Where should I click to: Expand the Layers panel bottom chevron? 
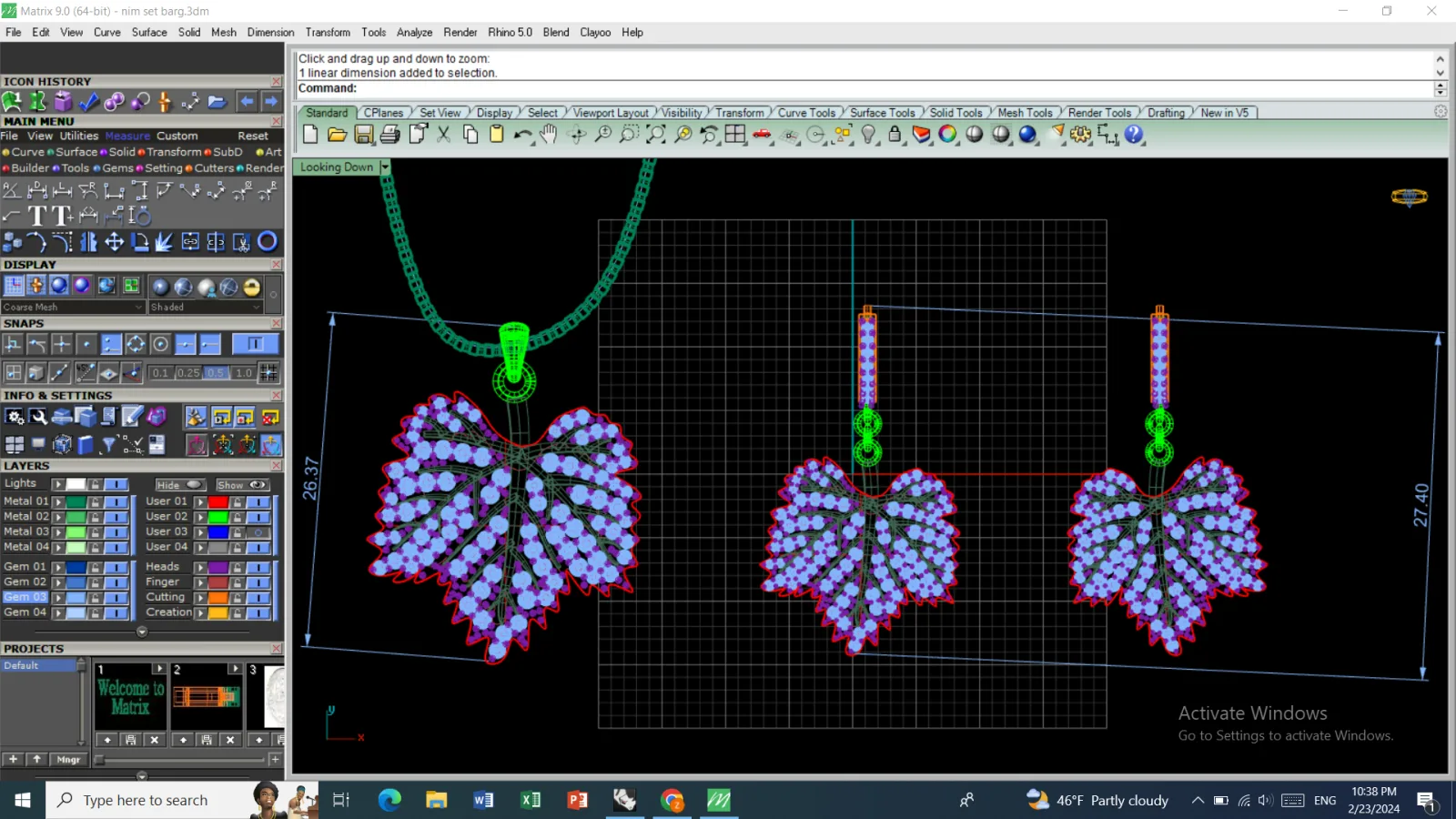[x=142, y=632]
